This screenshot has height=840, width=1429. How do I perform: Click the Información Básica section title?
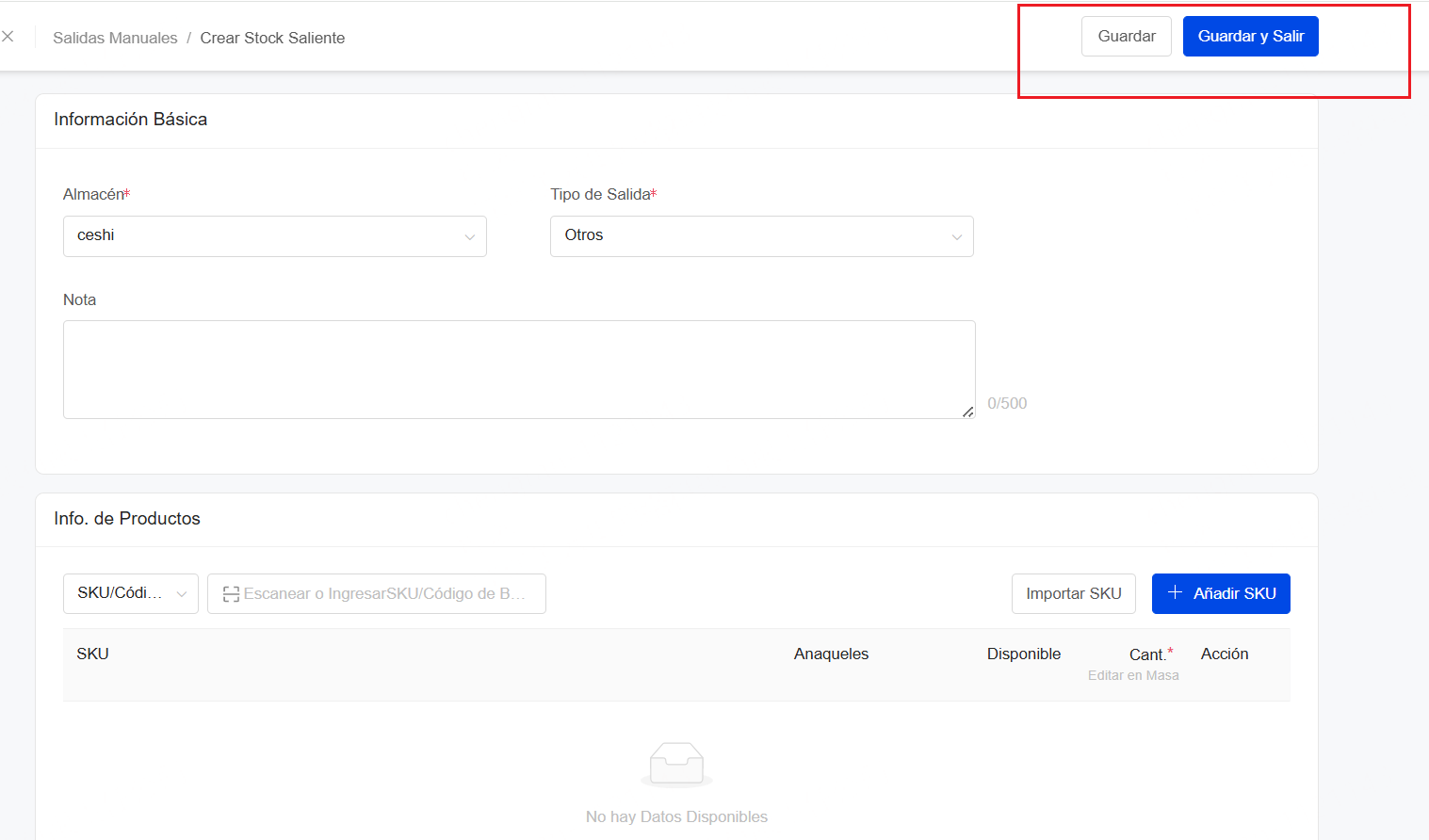tap(131, 120)
